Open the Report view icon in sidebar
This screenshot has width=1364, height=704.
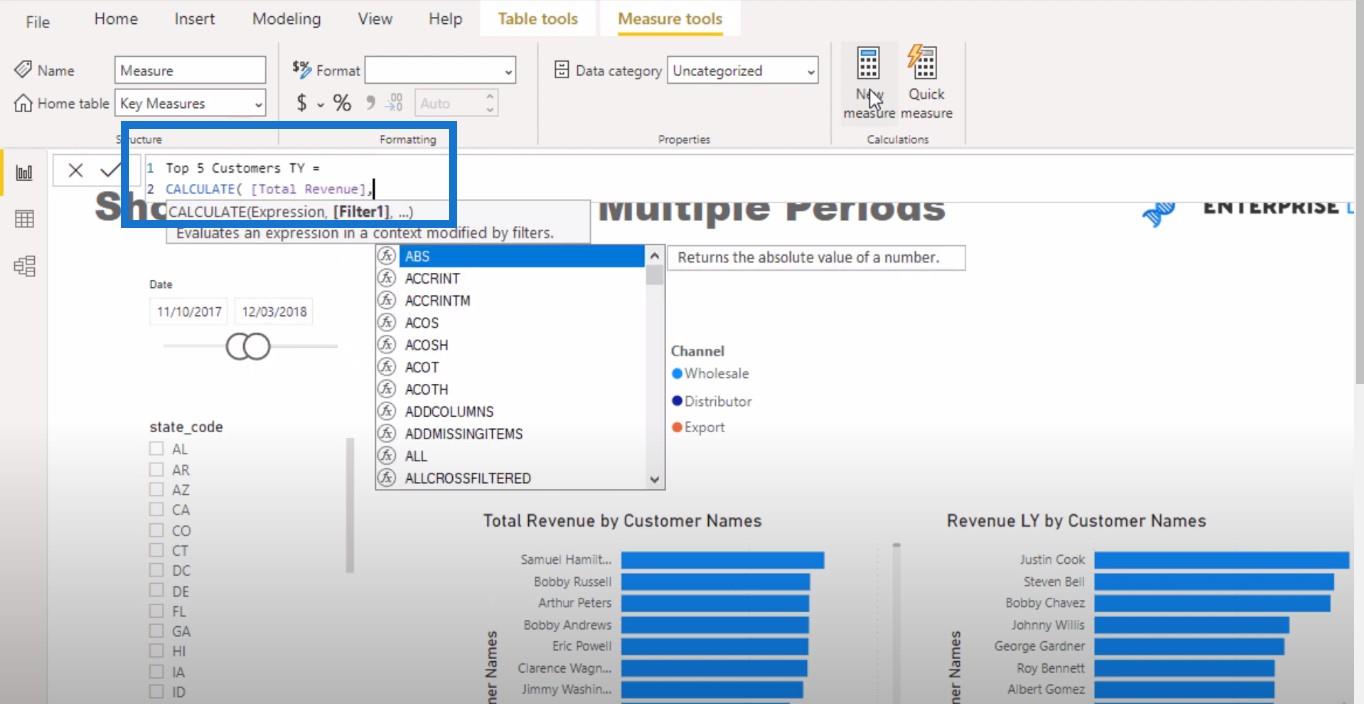[x=24, y=173]
